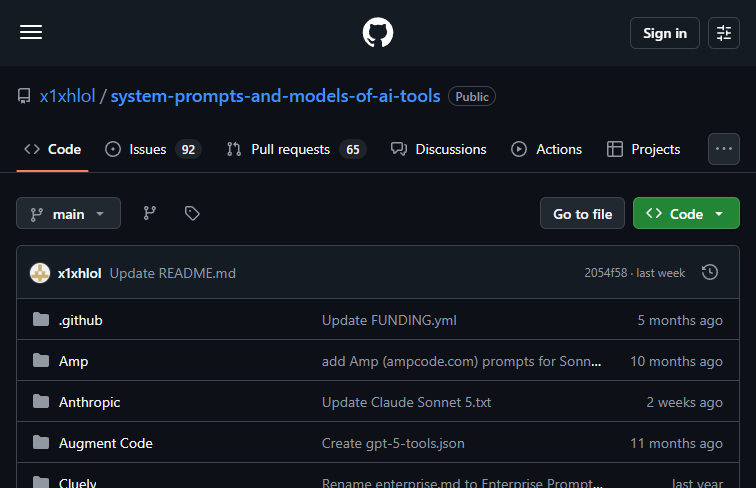Image resolution: width=756 pixels, height=488 pixels.
Task: Visit x1xhlol owner profile link
Action: pos(68,96)
